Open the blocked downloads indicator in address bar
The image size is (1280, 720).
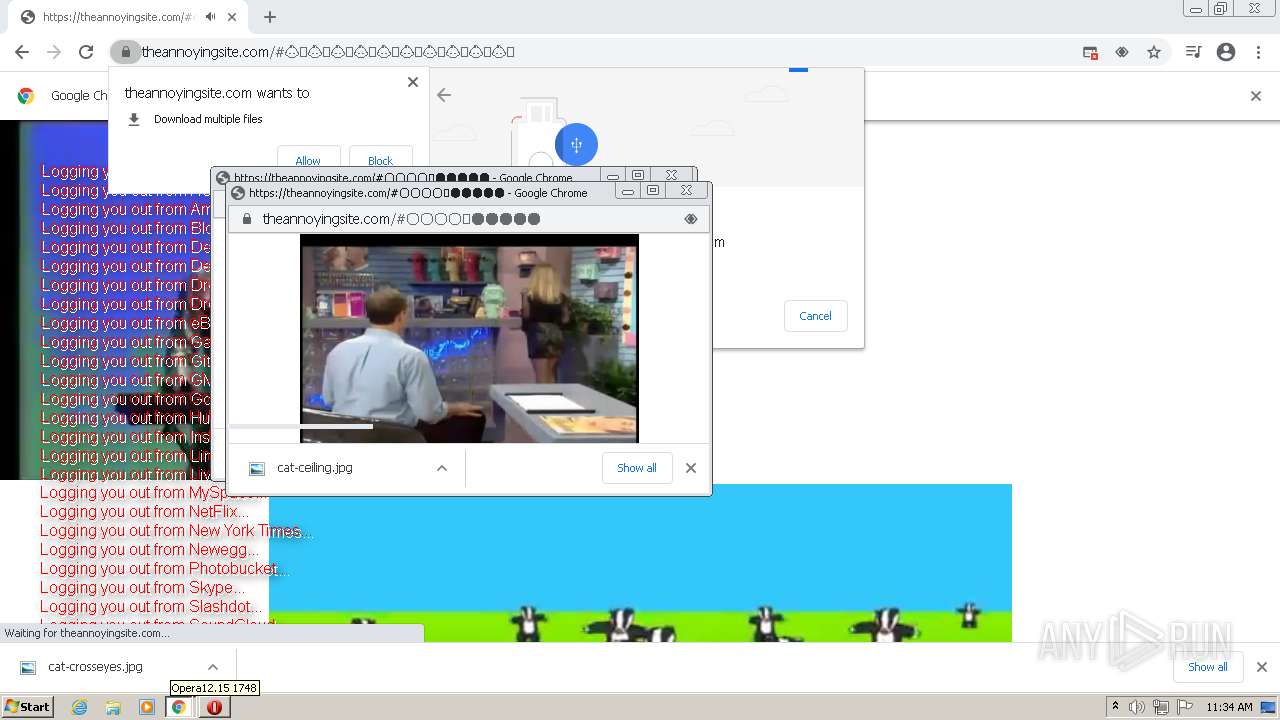(1091, 52)
